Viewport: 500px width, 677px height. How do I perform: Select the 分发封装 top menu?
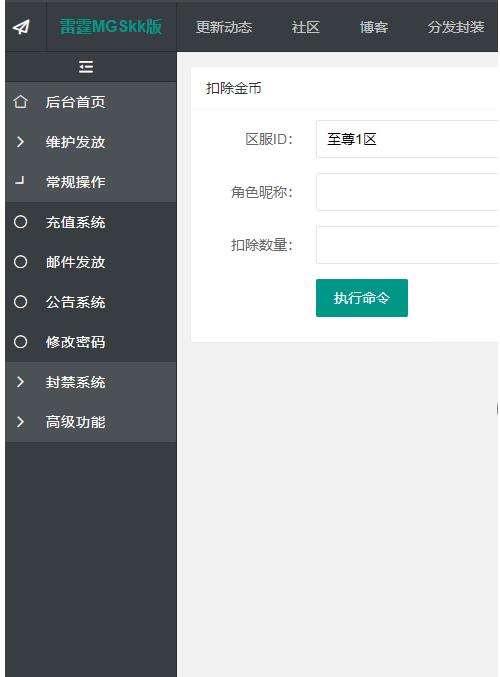[x=456, y=27]
